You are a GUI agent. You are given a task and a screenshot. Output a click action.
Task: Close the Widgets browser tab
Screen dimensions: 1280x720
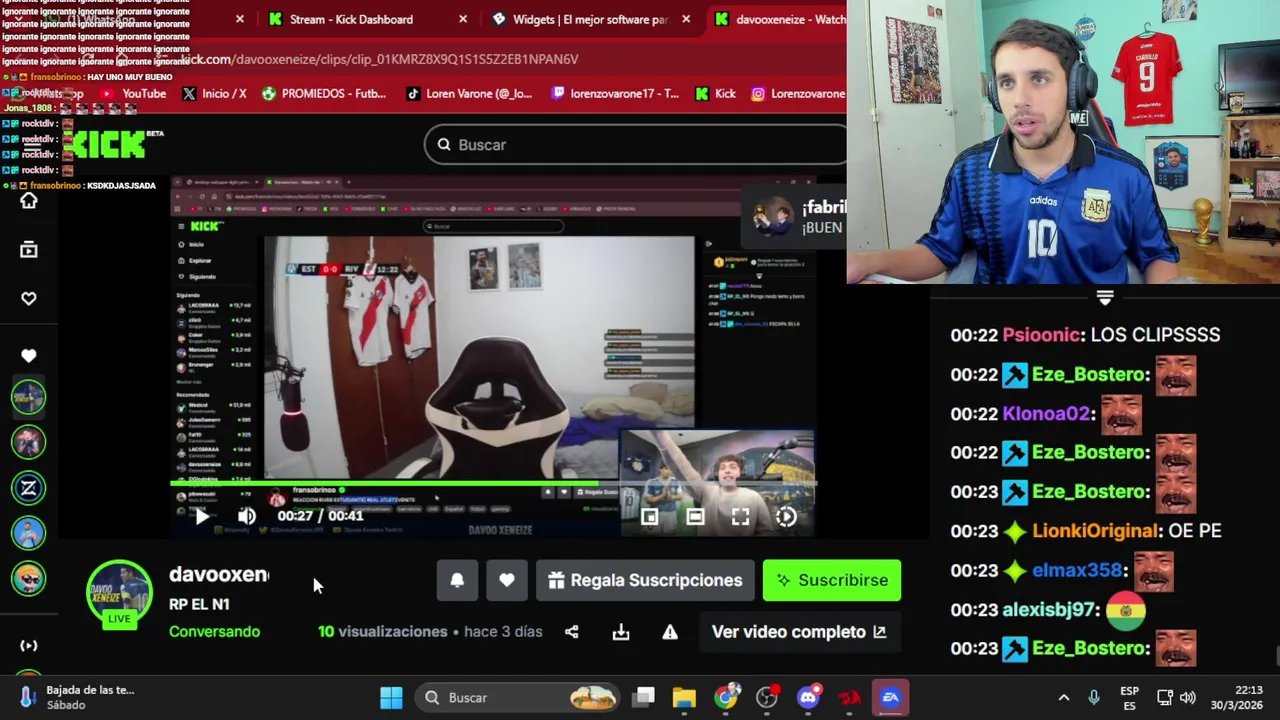coord(685,19)
